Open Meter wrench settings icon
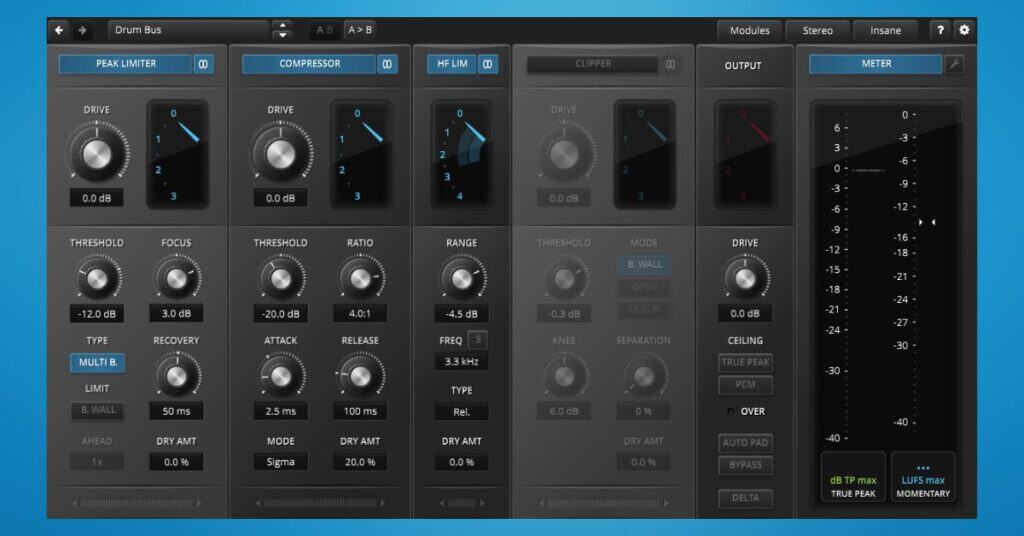 pyautogui.click(x=954, y=64)
